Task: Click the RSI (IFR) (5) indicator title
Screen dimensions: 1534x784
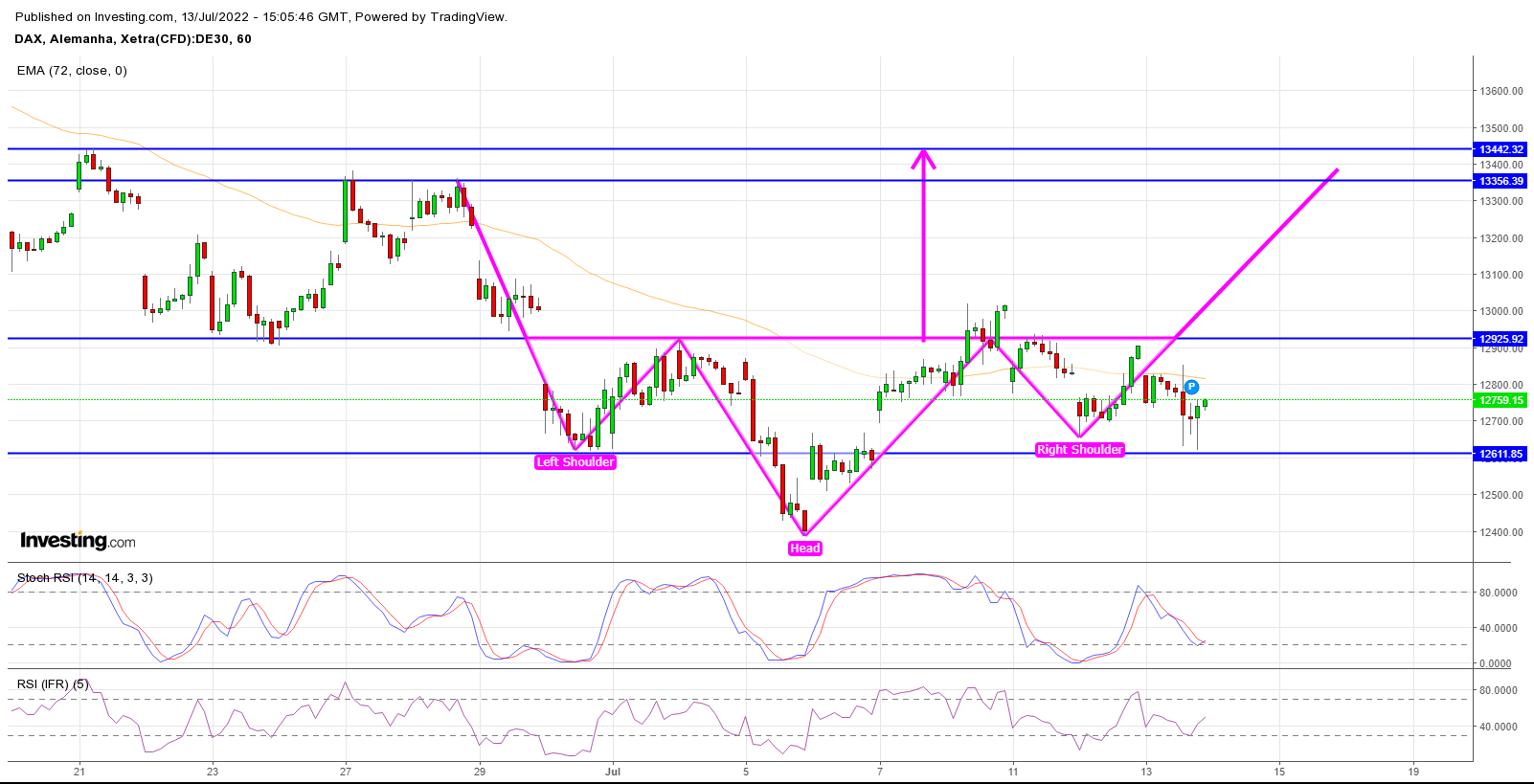Action: (53, 684)
